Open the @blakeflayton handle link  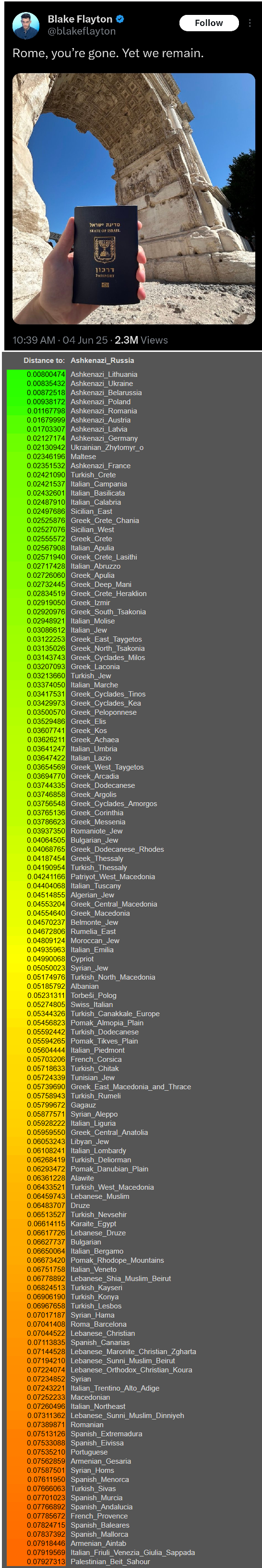82,31
